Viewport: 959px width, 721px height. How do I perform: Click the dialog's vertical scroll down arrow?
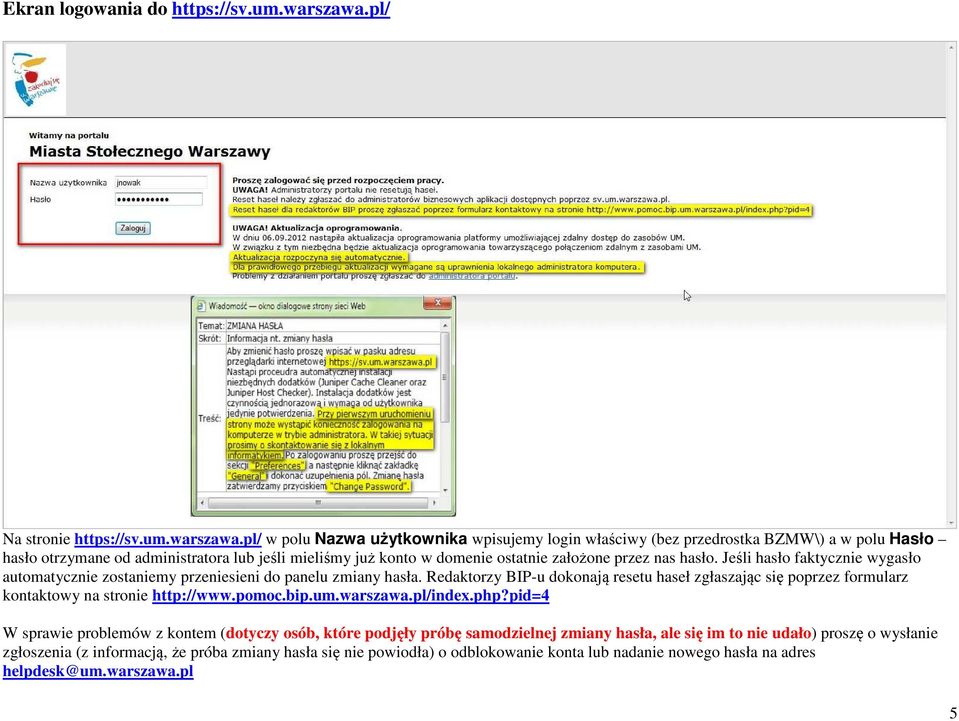tap(445, 490)
